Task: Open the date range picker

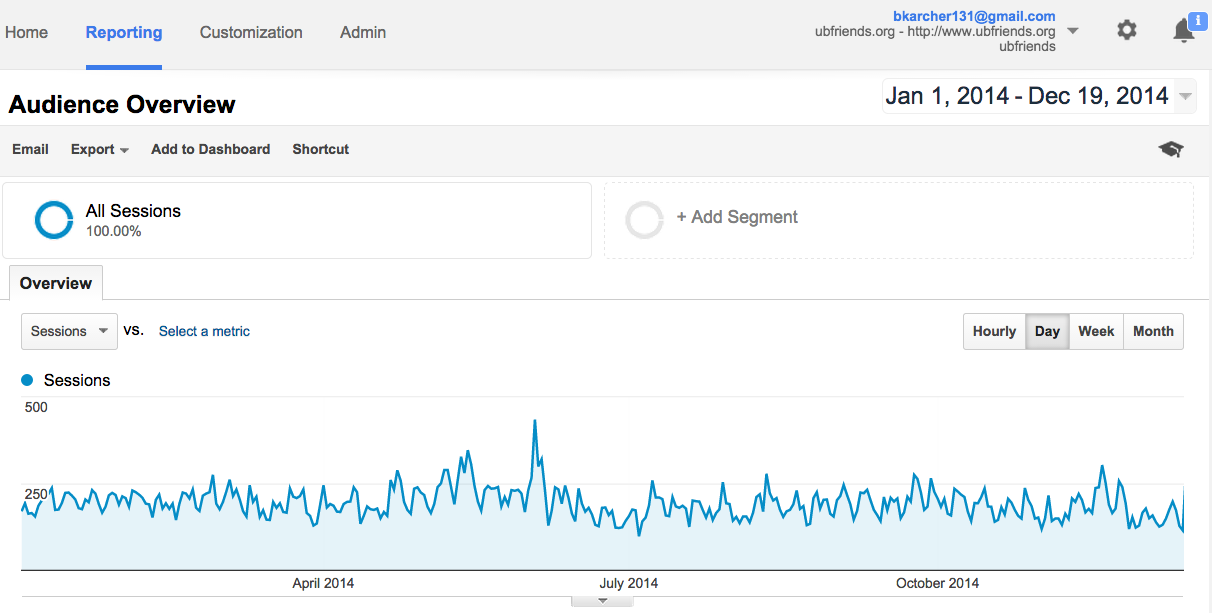Action: tap(1038, 96)
